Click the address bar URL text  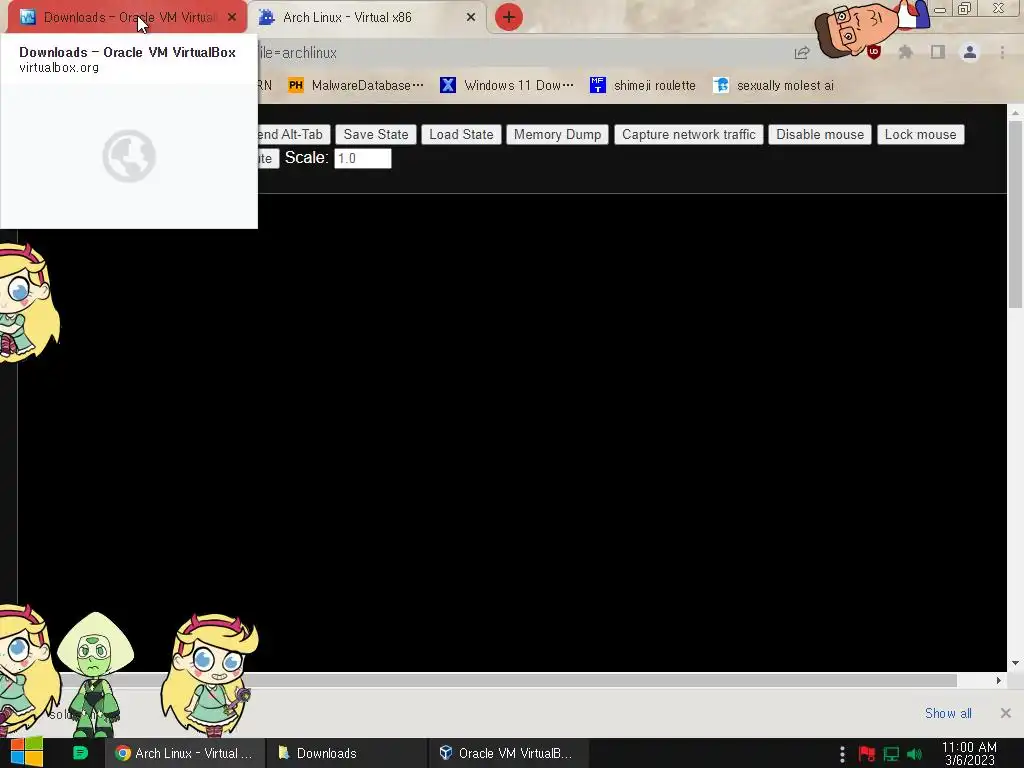point(297,53)
